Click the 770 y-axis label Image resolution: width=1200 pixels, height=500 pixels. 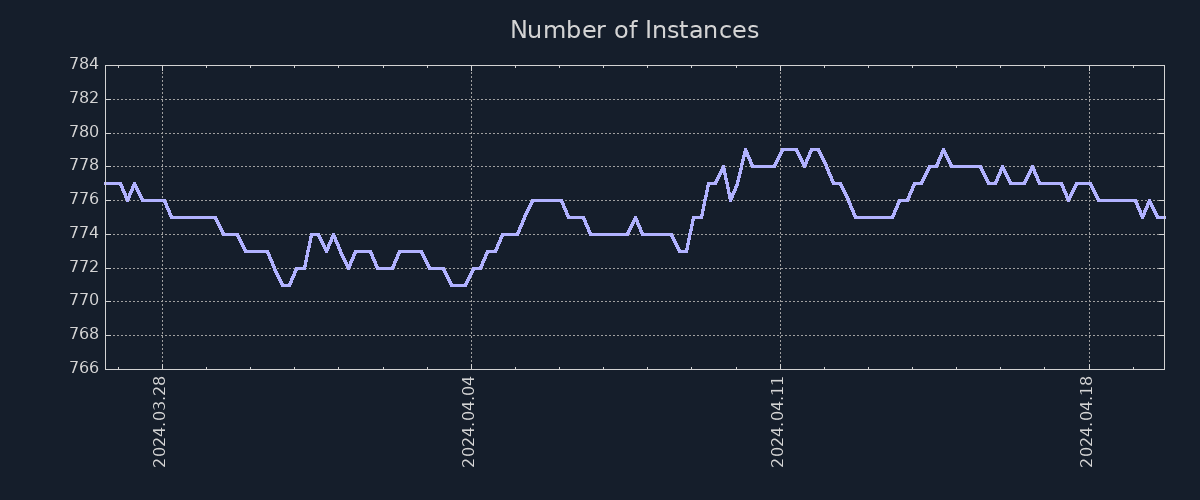pos(84,301)
